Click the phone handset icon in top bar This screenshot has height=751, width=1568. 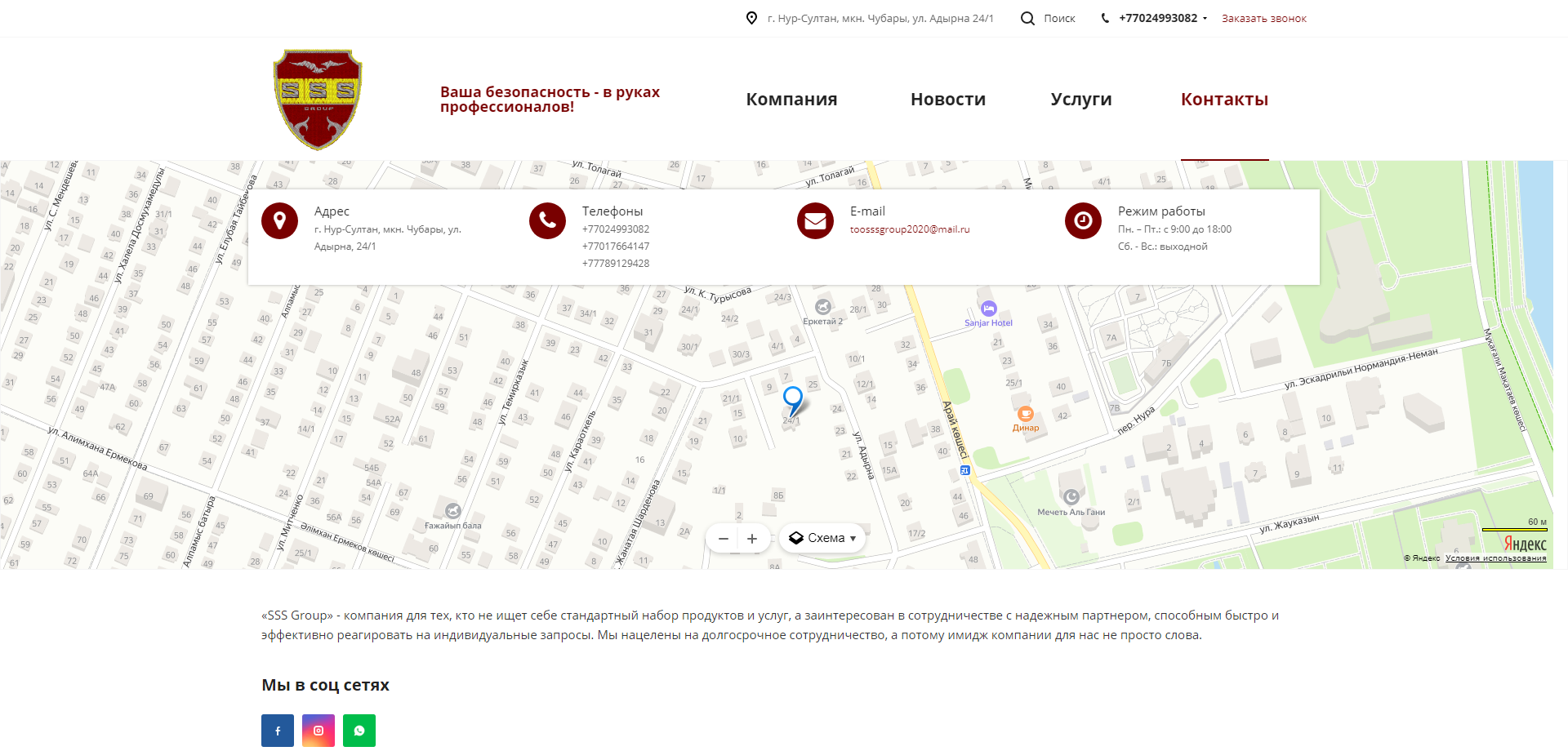pyautogui.click(x=1105, y=18)
